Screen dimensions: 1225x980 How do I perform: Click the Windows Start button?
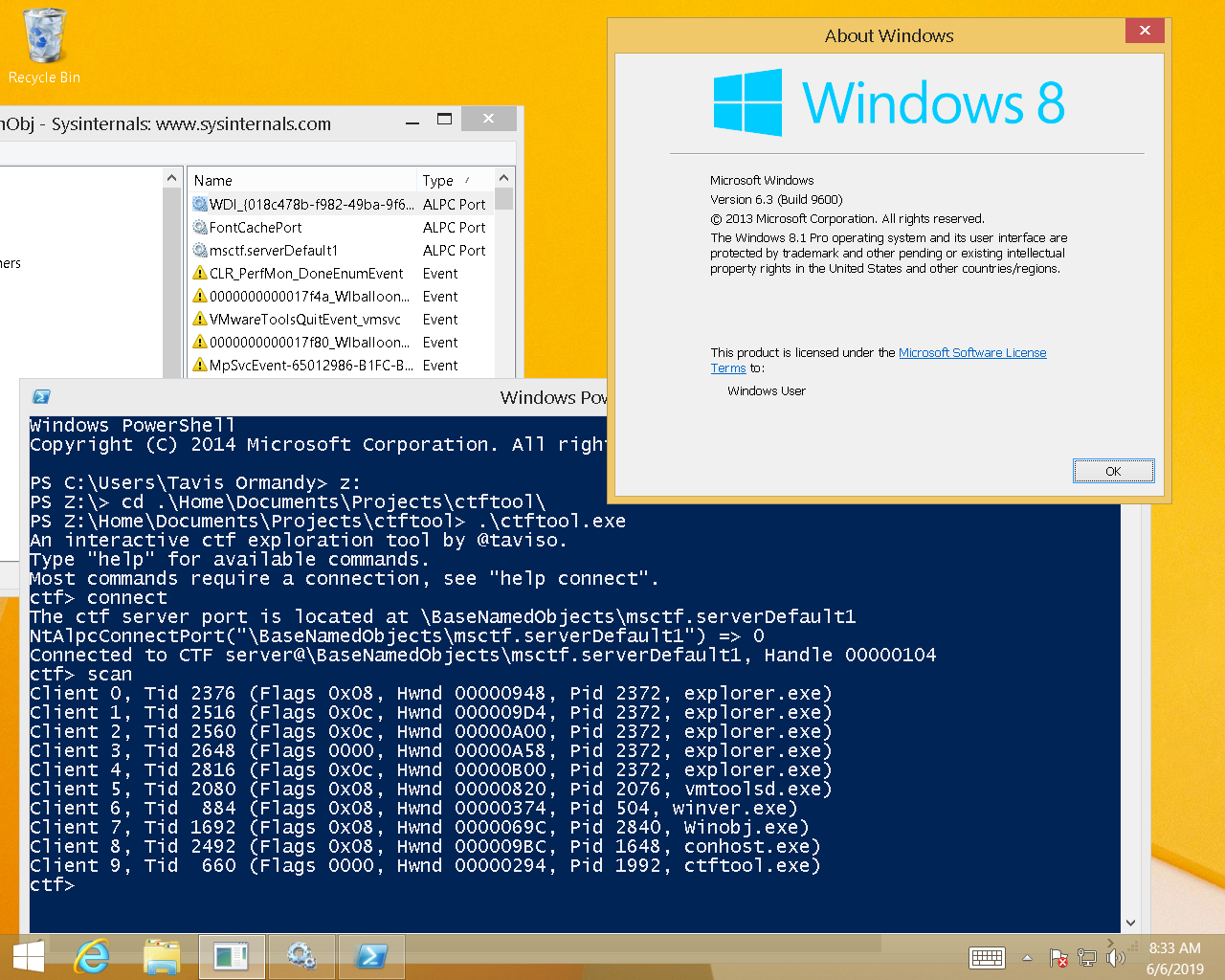click(29, 956)
